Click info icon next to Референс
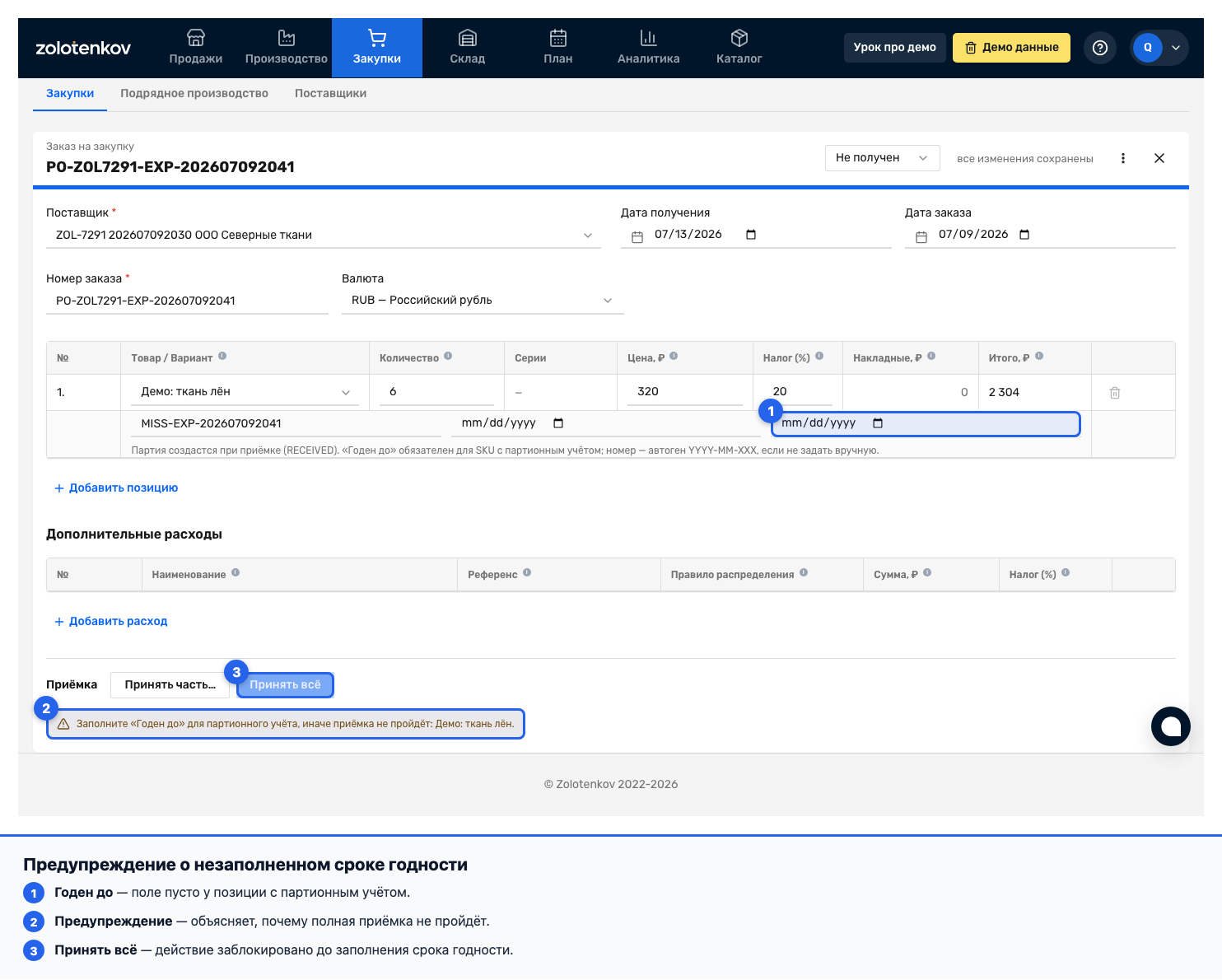 pos(527,573)
